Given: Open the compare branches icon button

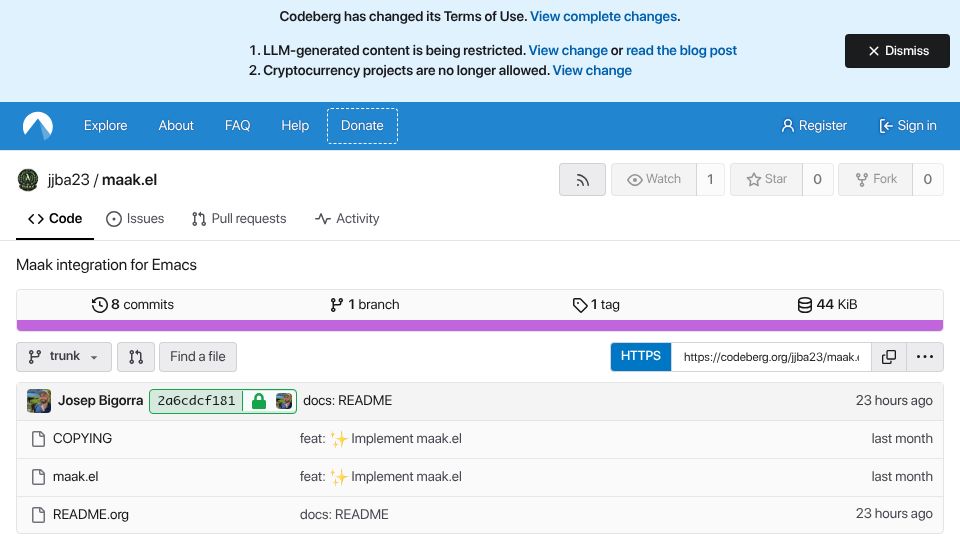Looking at the screenshot, I should point(136,357).
